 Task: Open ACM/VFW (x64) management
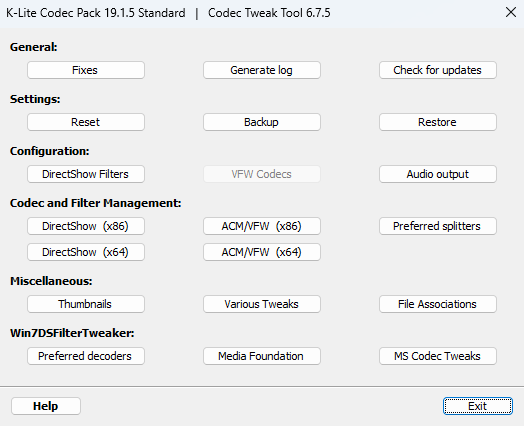coord(262,252)
